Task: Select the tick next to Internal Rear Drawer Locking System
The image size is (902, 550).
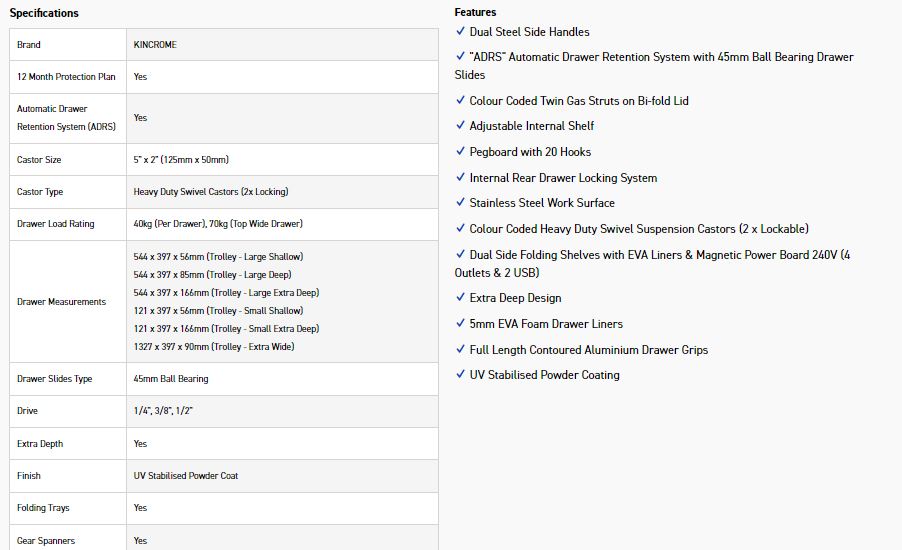Action: tap(460, 178)
